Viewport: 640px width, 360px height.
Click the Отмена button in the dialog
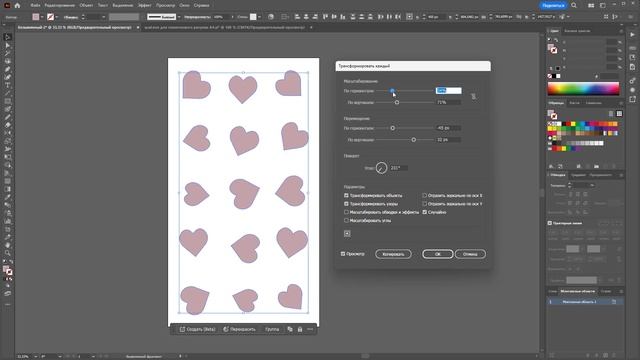[x=470, y=254]
